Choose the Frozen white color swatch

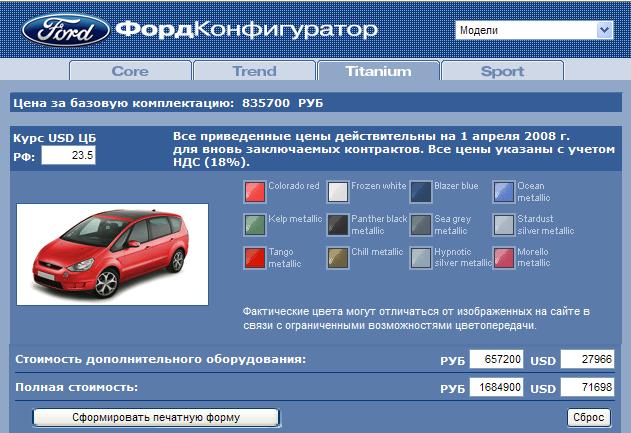(338, 192)
